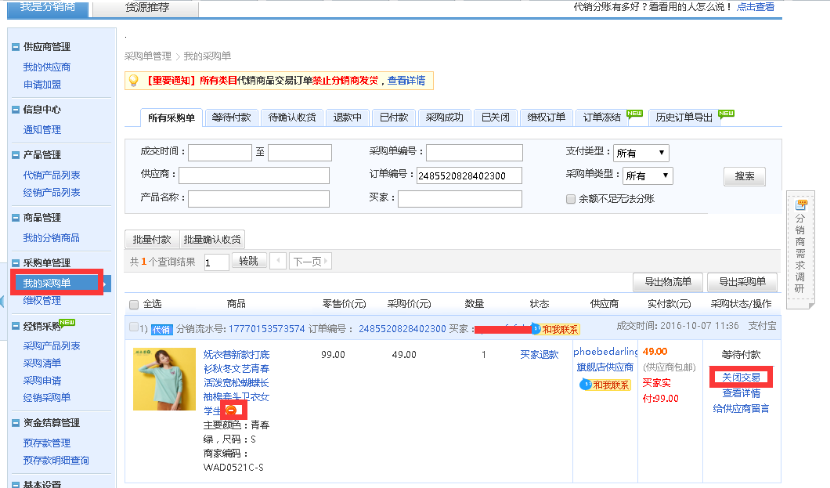Tick the checkbox for order row 1
Image resolution: width=830 pixels, height=488 pixels.
click(134, 328)
